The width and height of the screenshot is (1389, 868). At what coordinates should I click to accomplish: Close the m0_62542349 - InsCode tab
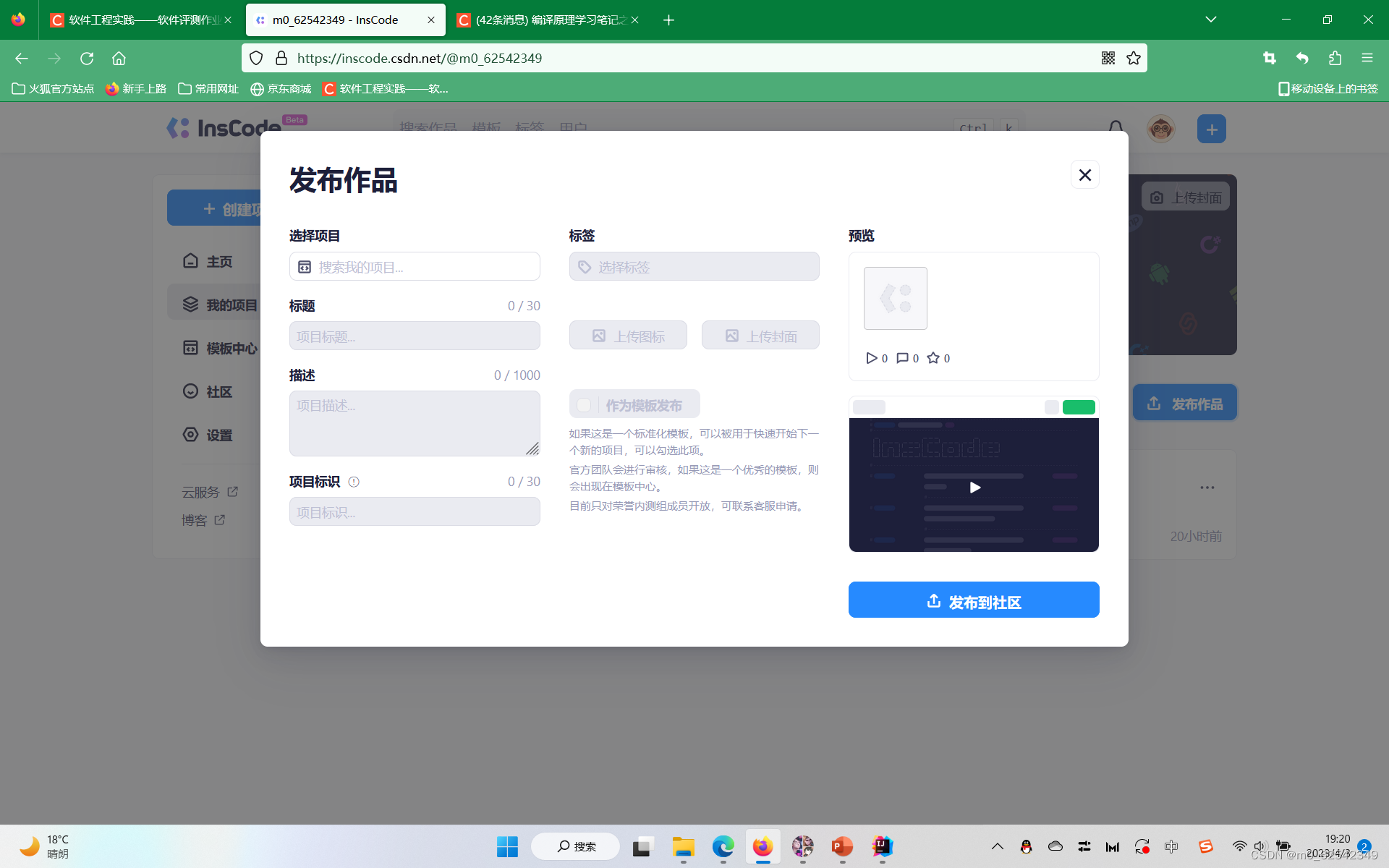coord(431,20)
